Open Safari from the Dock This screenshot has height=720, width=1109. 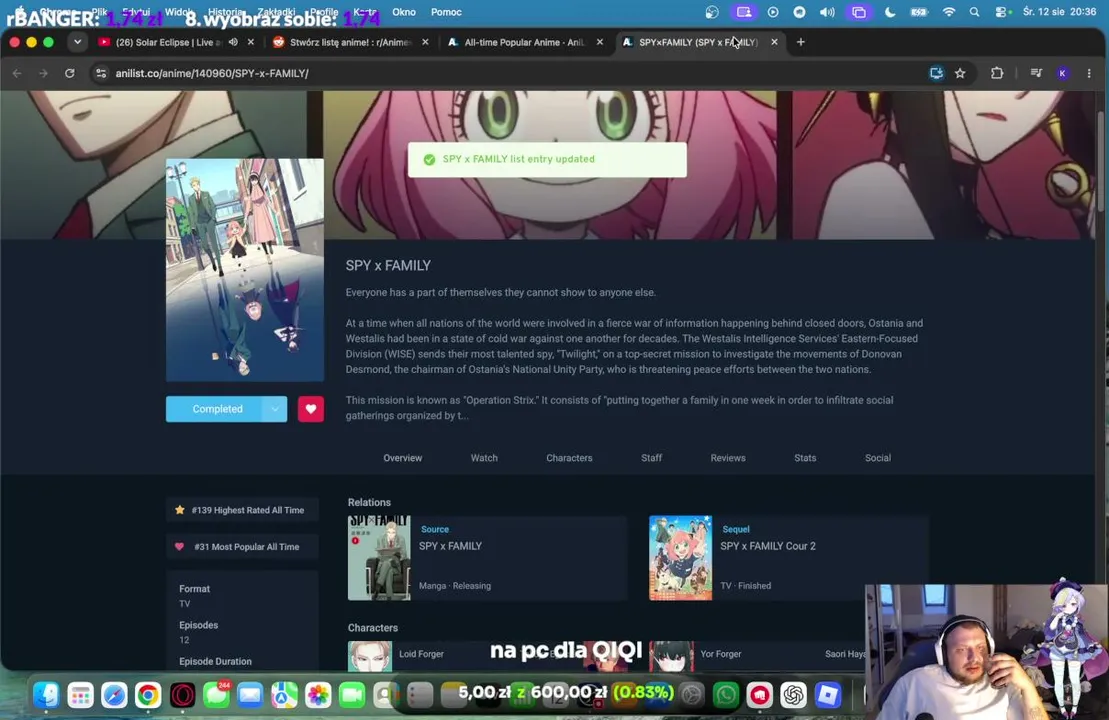click(114, 695)
